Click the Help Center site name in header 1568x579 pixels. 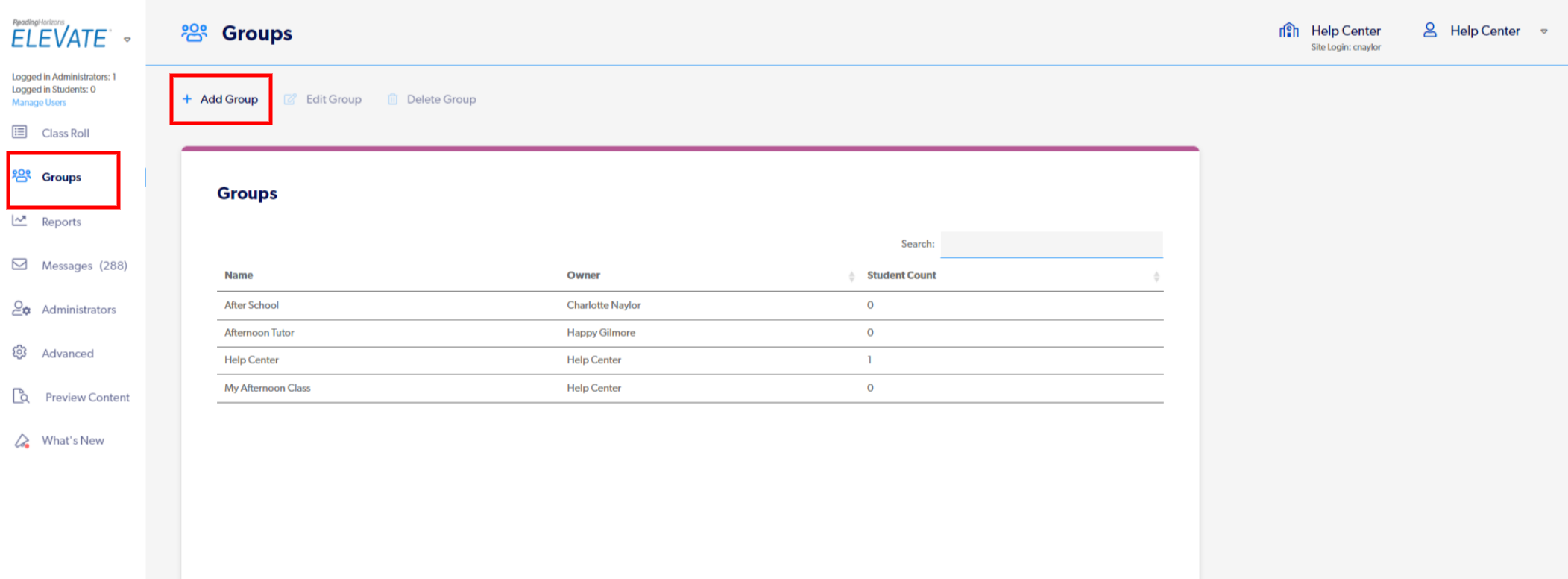pos(1346,31)
